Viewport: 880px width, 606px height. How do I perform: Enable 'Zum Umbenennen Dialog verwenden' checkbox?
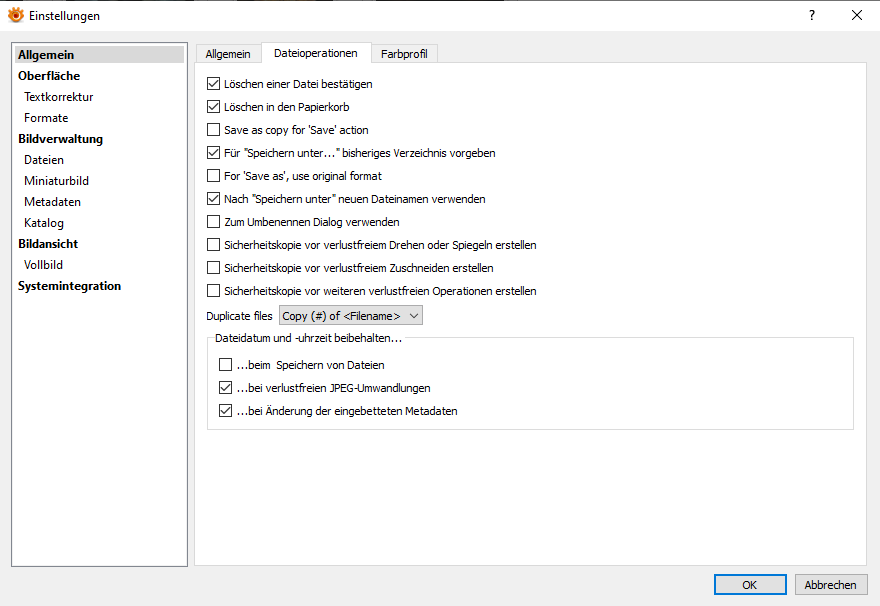[x=213, y=222]
